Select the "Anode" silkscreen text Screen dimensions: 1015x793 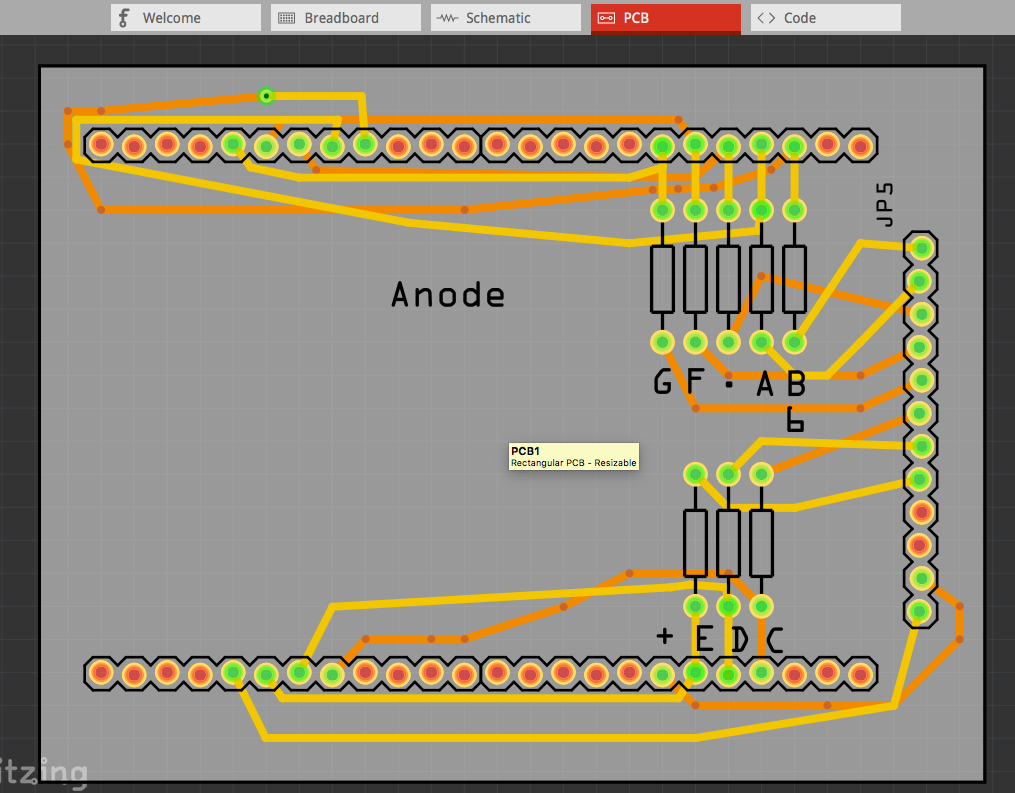[x=448, y=295]
